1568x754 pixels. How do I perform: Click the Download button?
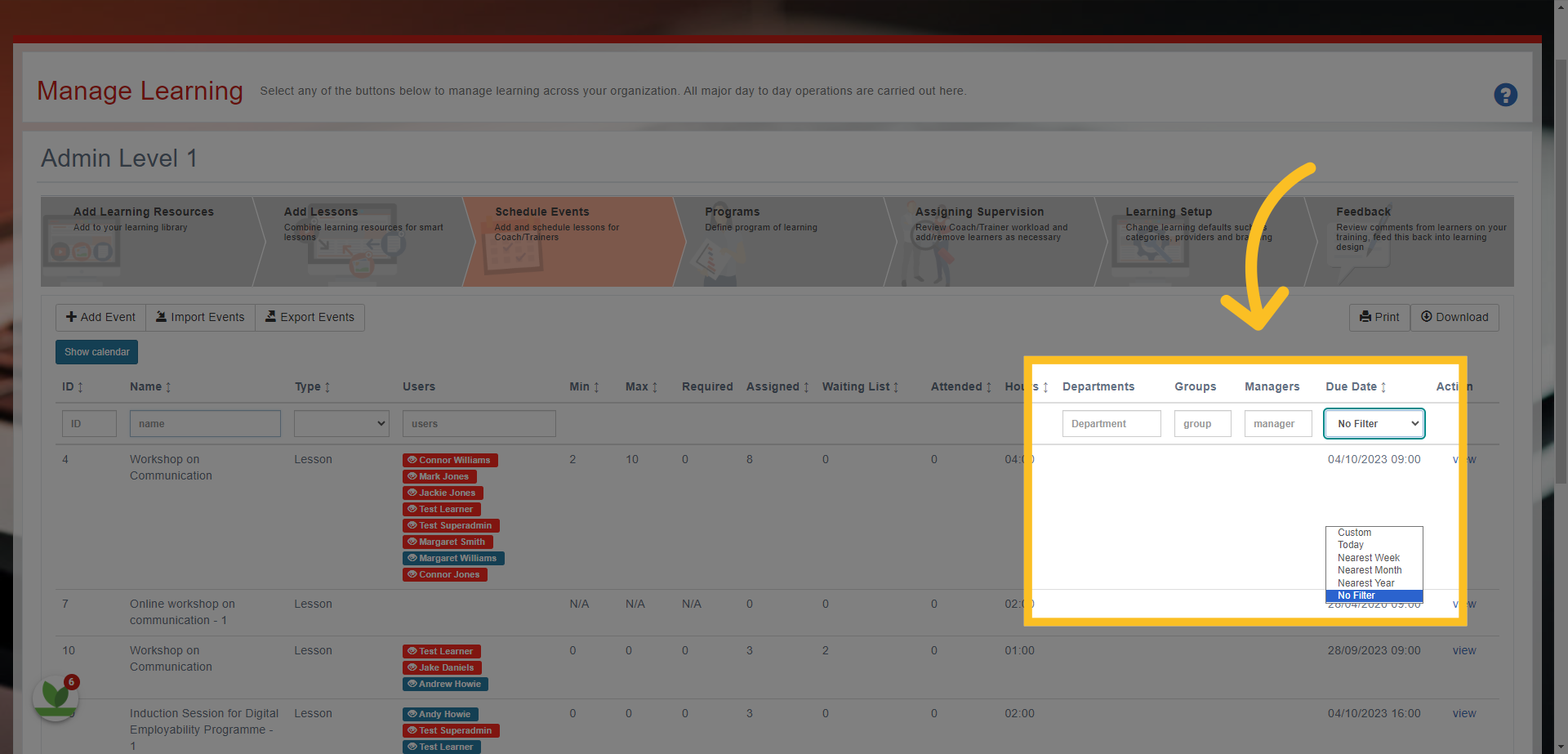tap(1454, 317)
